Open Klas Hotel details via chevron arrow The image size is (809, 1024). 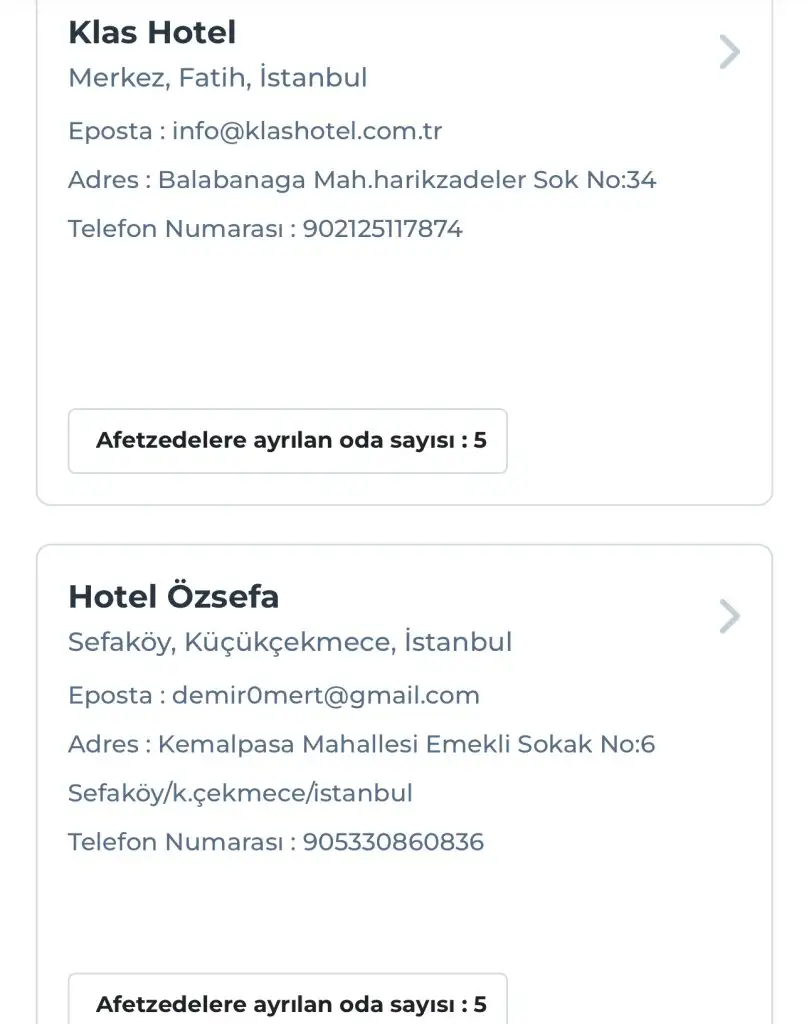click(x=730, y=52)
